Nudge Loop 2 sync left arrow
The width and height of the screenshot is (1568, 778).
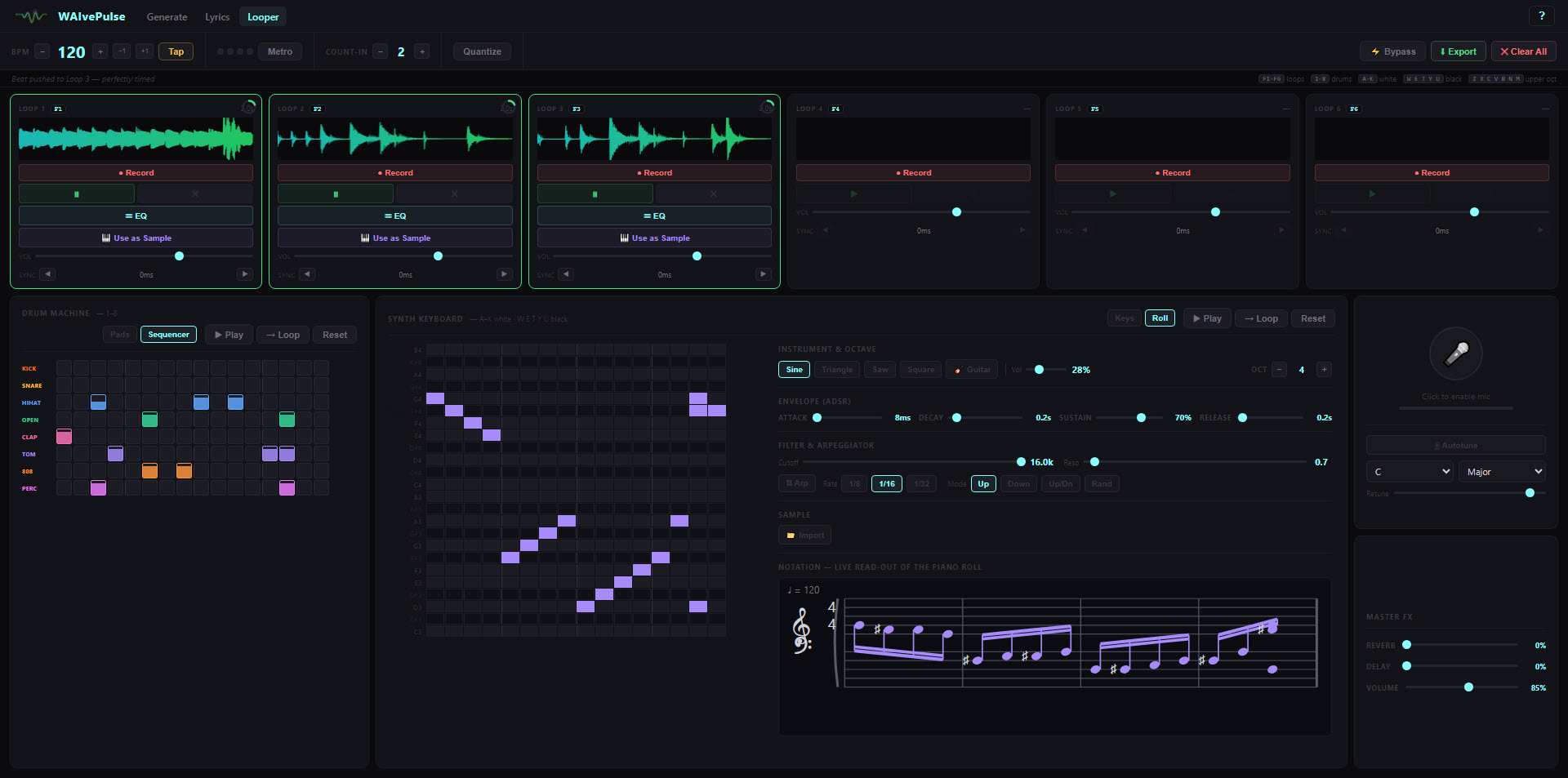click(x=307, y=274)
